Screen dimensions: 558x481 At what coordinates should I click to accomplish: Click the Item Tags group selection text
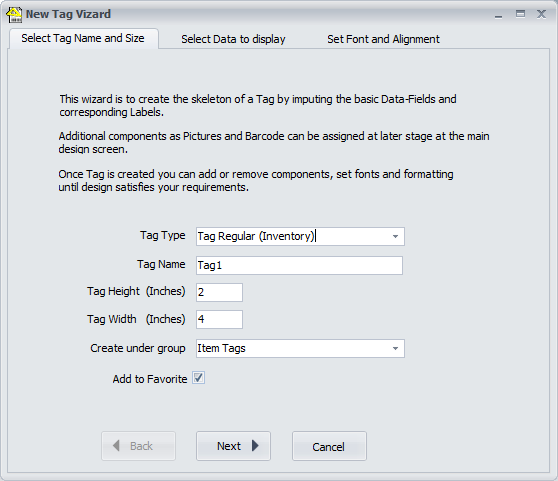tap(221, 348)
